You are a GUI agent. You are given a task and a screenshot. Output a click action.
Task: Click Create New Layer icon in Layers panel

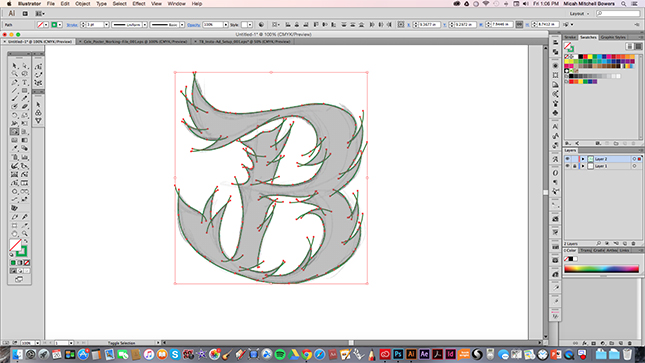625,244
